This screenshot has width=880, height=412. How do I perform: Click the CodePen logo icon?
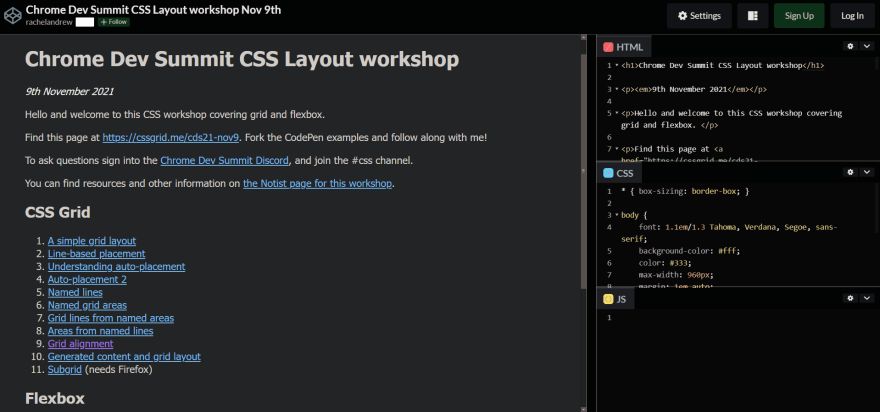(x=12, y=16)
